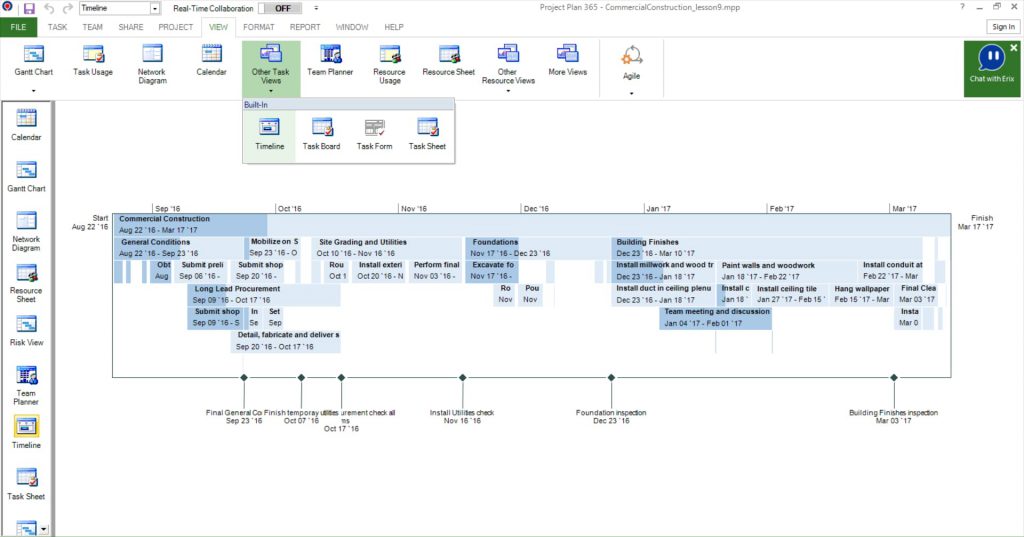
Task: Open Risk View in left sidebar
Action: tap(26, 330)
